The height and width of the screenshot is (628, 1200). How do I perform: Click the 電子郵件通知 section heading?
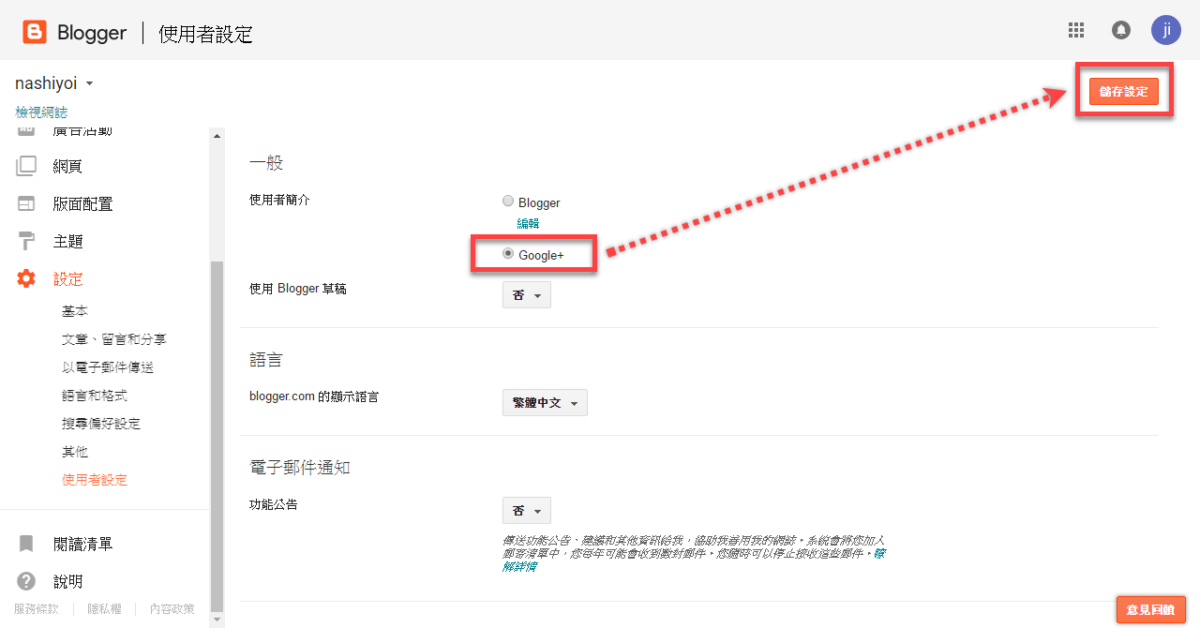[x=299, y=467]
